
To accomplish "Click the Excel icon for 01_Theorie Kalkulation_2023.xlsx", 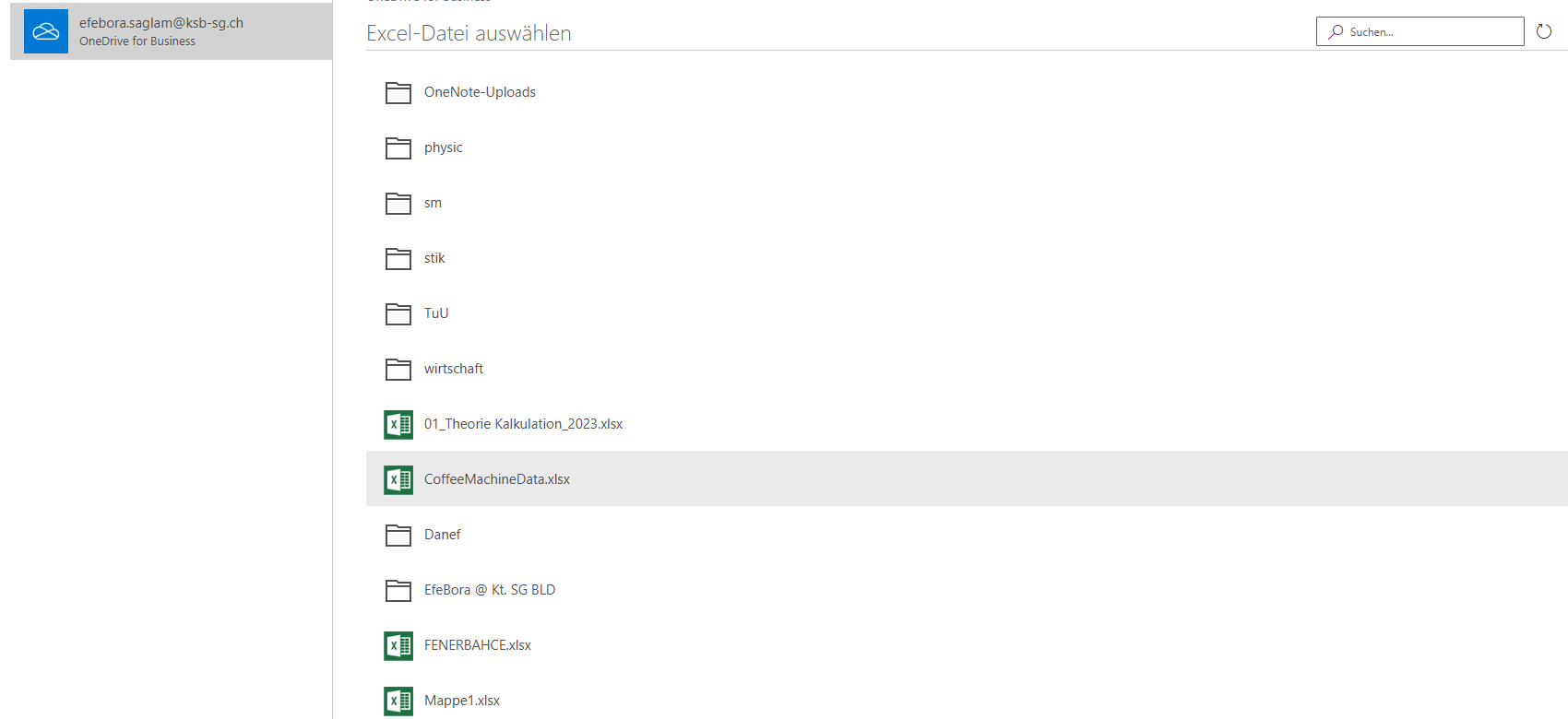I will (398, 424).
